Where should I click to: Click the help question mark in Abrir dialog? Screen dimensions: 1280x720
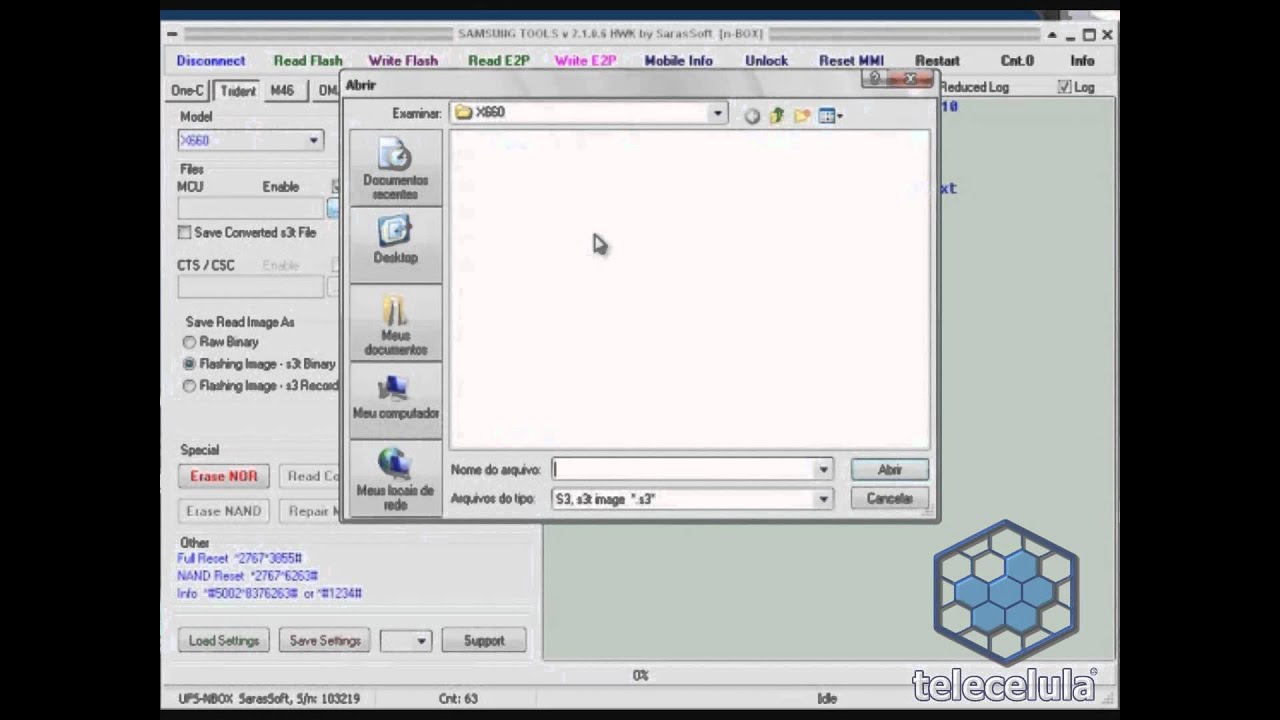click(875, 78)
